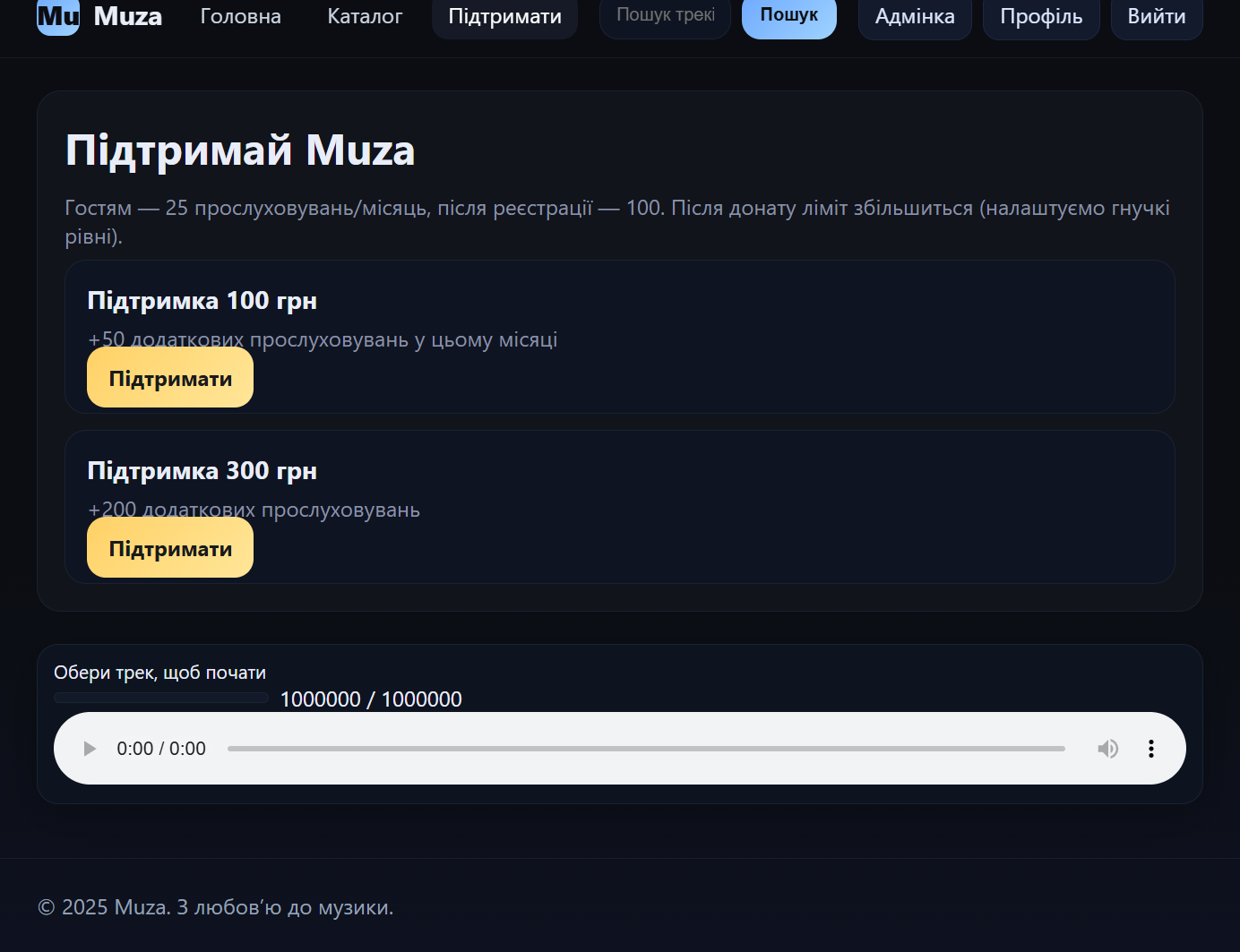Open the Каталог page
Image resolution: width=1240 pixels, height=952 pixels.
[365, 16]
